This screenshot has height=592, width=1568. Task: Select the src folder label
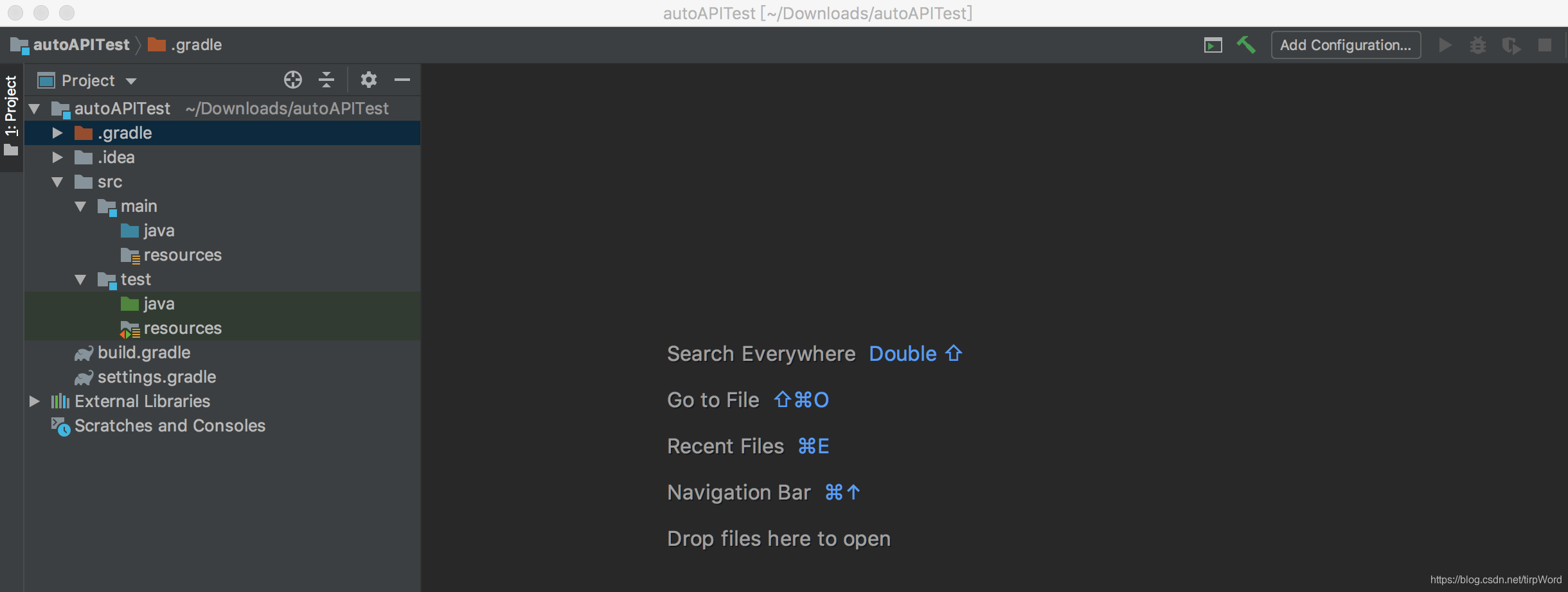click(110, 182)
